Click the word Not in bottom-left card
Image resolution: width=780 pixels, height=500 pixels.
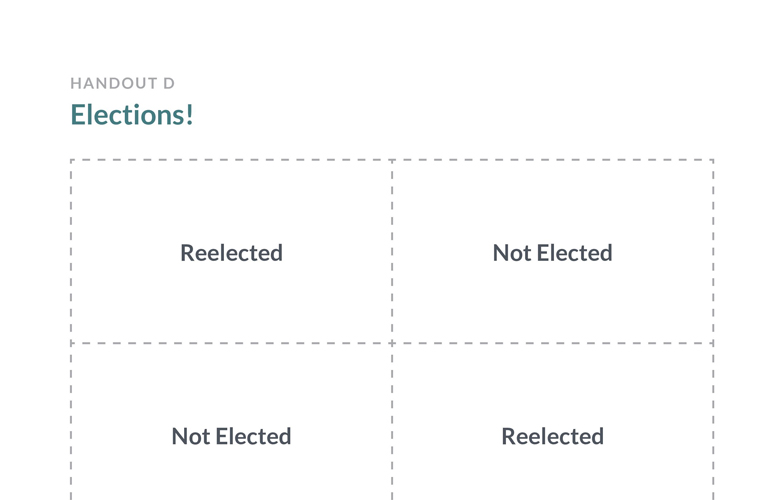[x=190, y=436]
